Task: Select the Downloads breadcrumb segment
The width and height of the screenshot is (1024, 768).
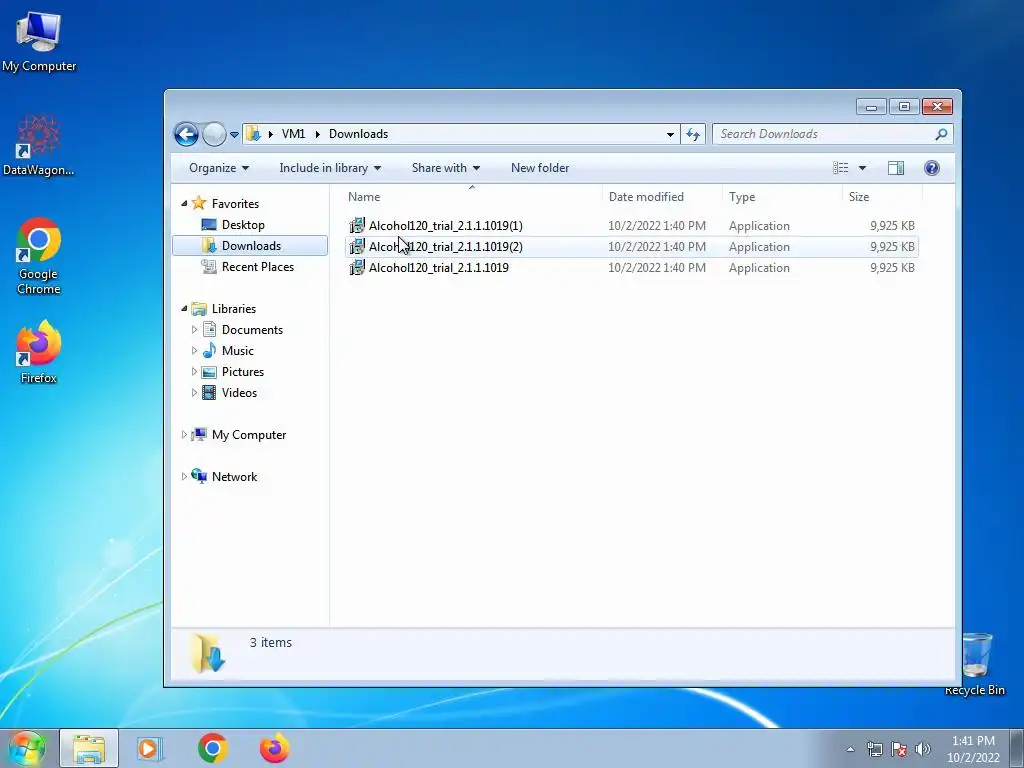Action: coord(359,134)
